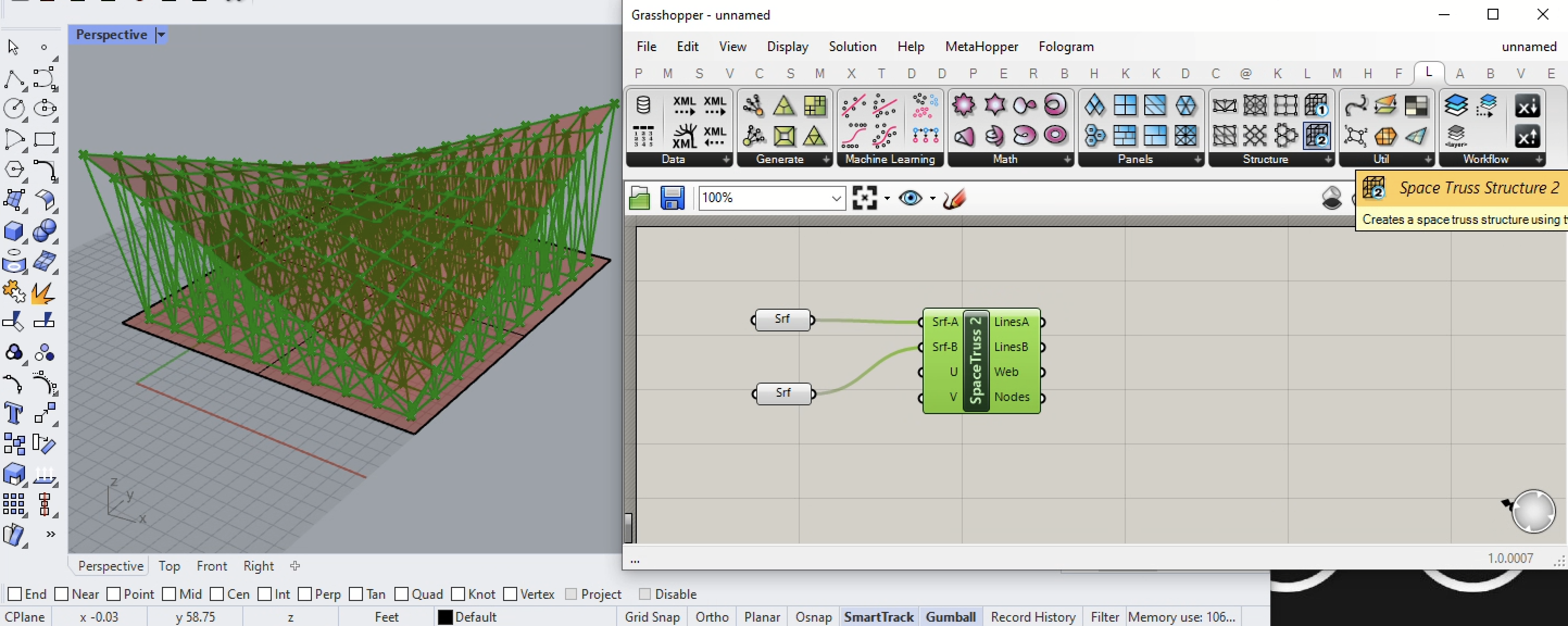Enable the End osnap checkbox
The height and width of the screenshot is (626, 1568).
point(15,594)
